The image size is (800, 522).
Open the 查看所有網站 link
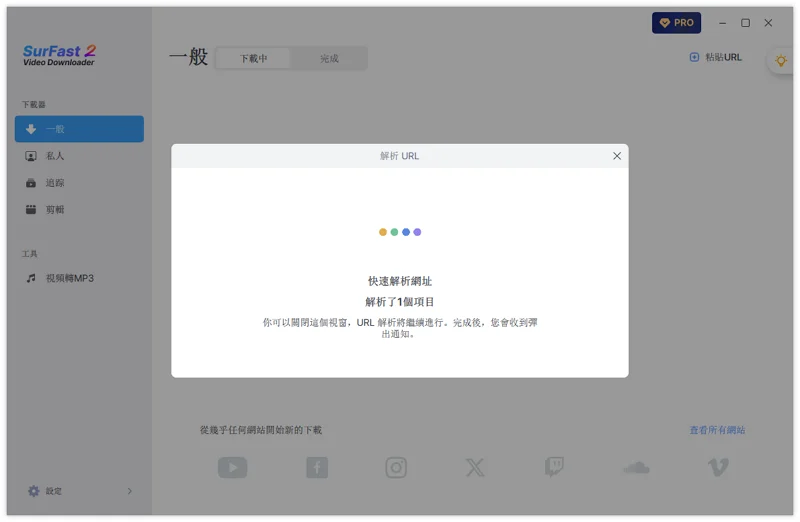(x=717, y=430)
